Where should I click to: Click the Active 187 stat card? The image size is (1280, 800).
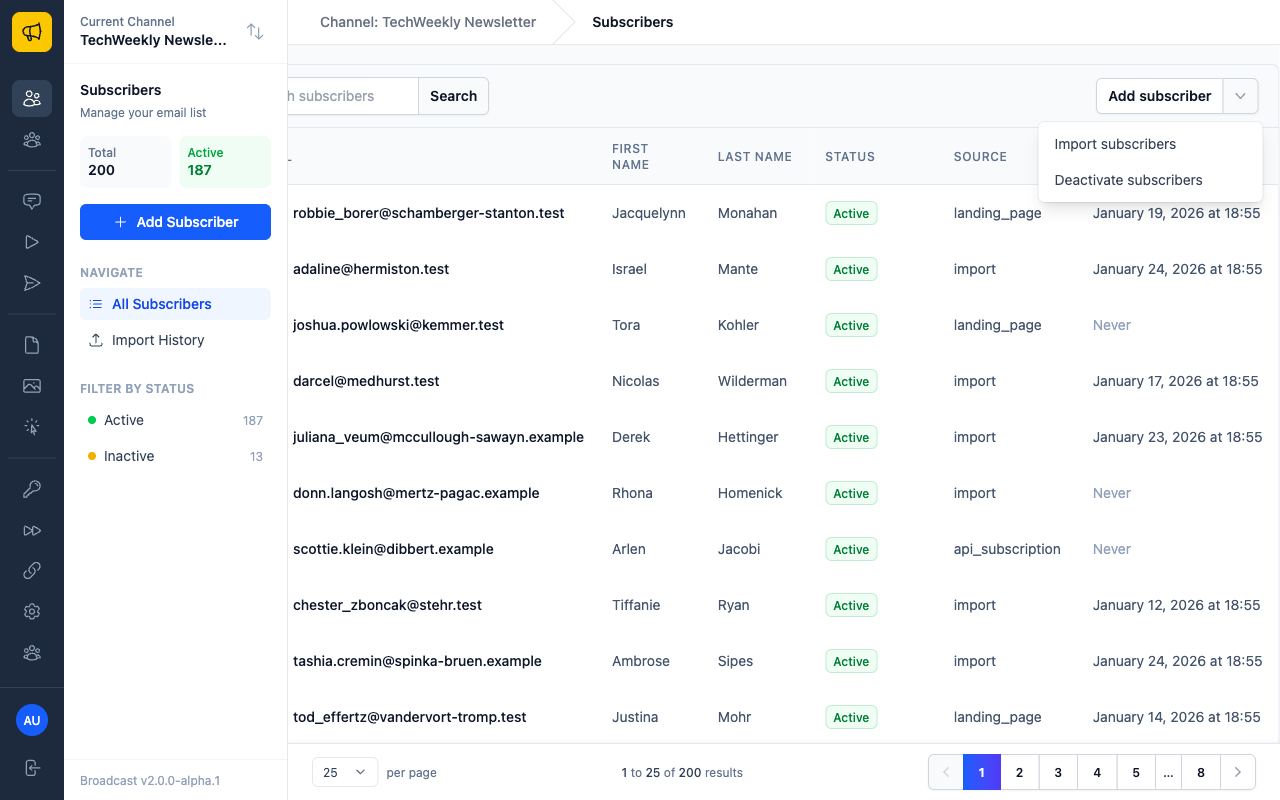(225, 162)
